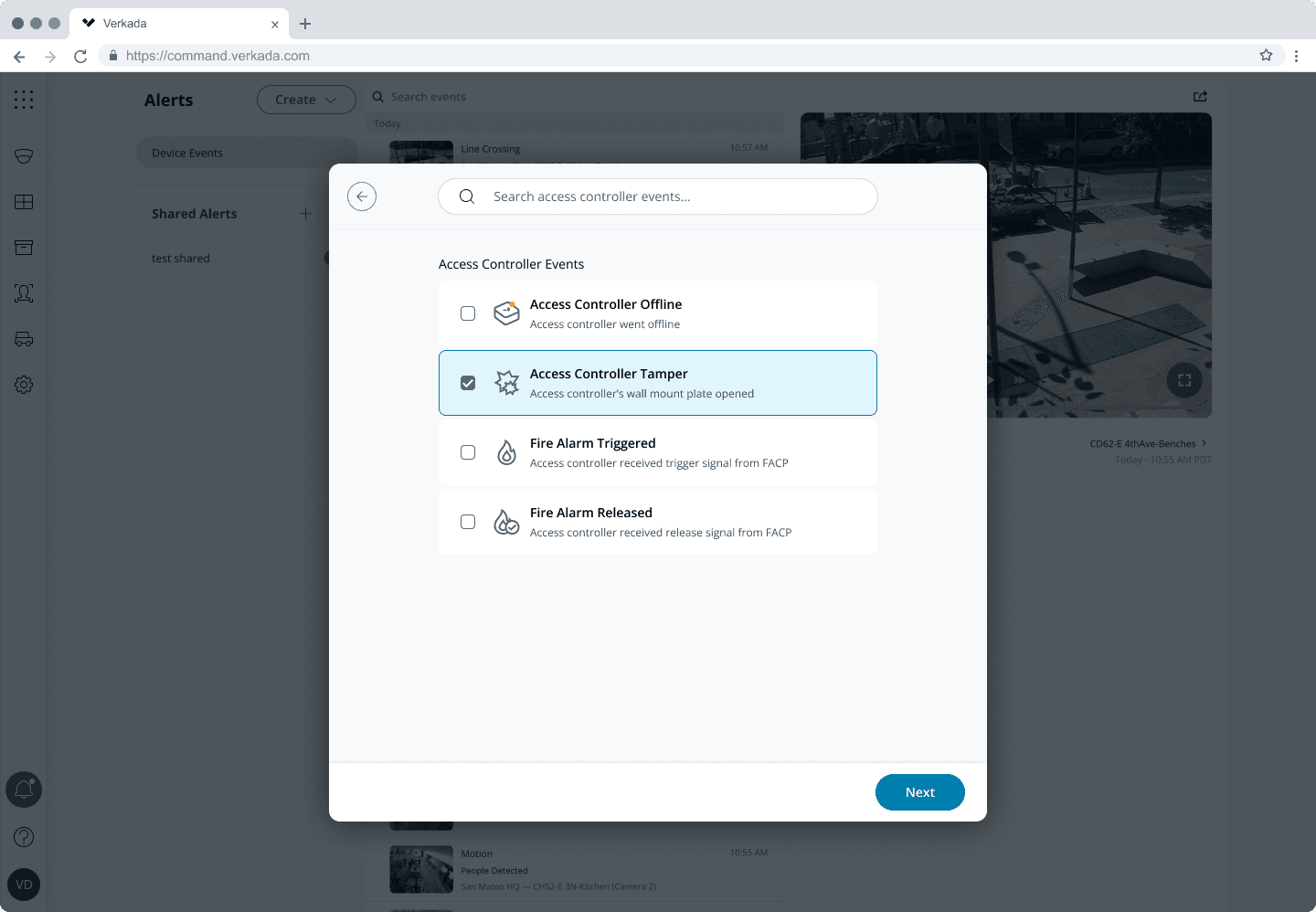Open the cameras icon in sidebar
The image size is (1316, 912).
pos(24,156)
